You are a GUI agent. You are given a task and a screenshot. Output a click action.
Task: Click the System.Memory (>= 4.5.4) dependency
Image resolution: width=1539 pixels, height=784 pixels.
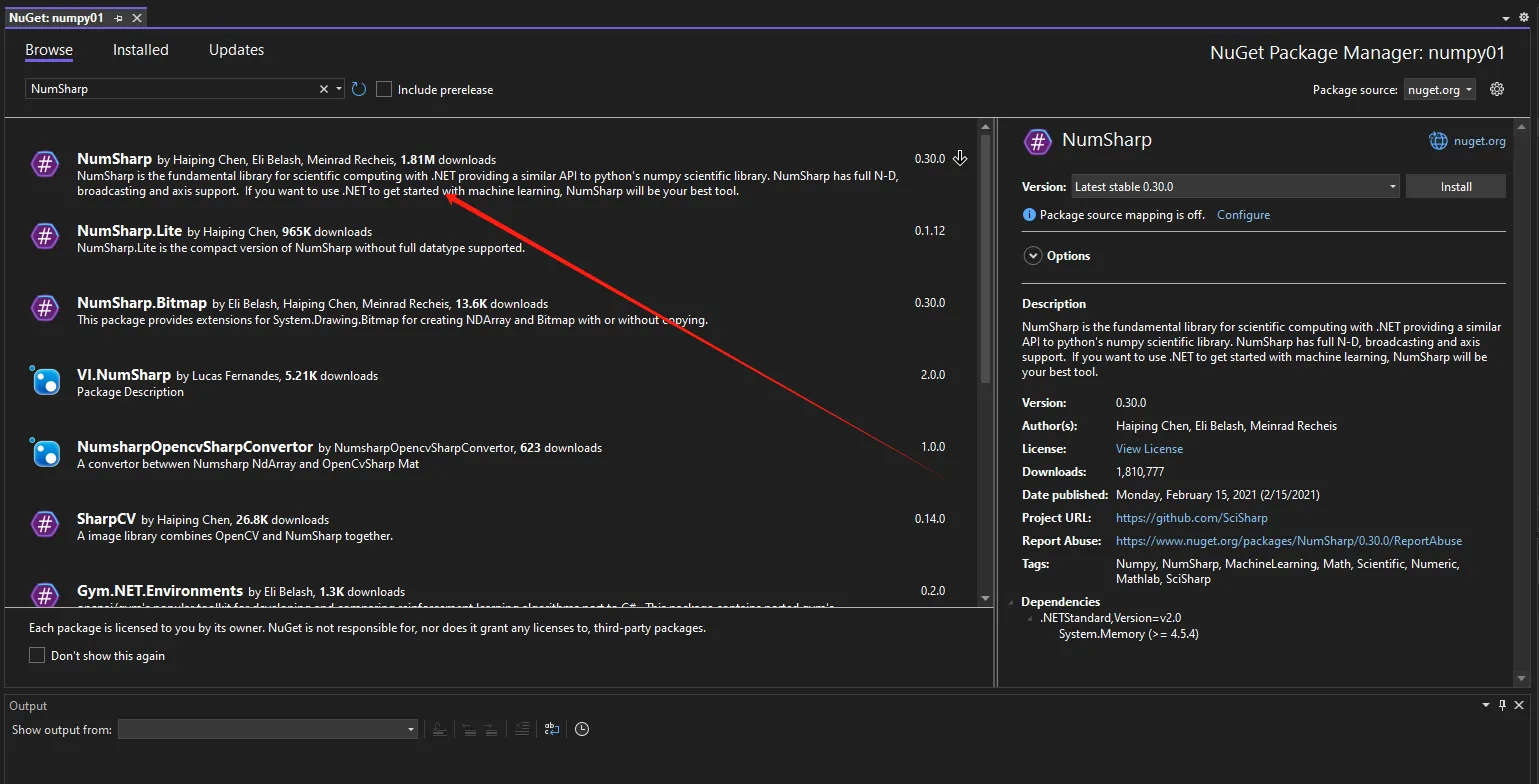tap(1129, 634)
